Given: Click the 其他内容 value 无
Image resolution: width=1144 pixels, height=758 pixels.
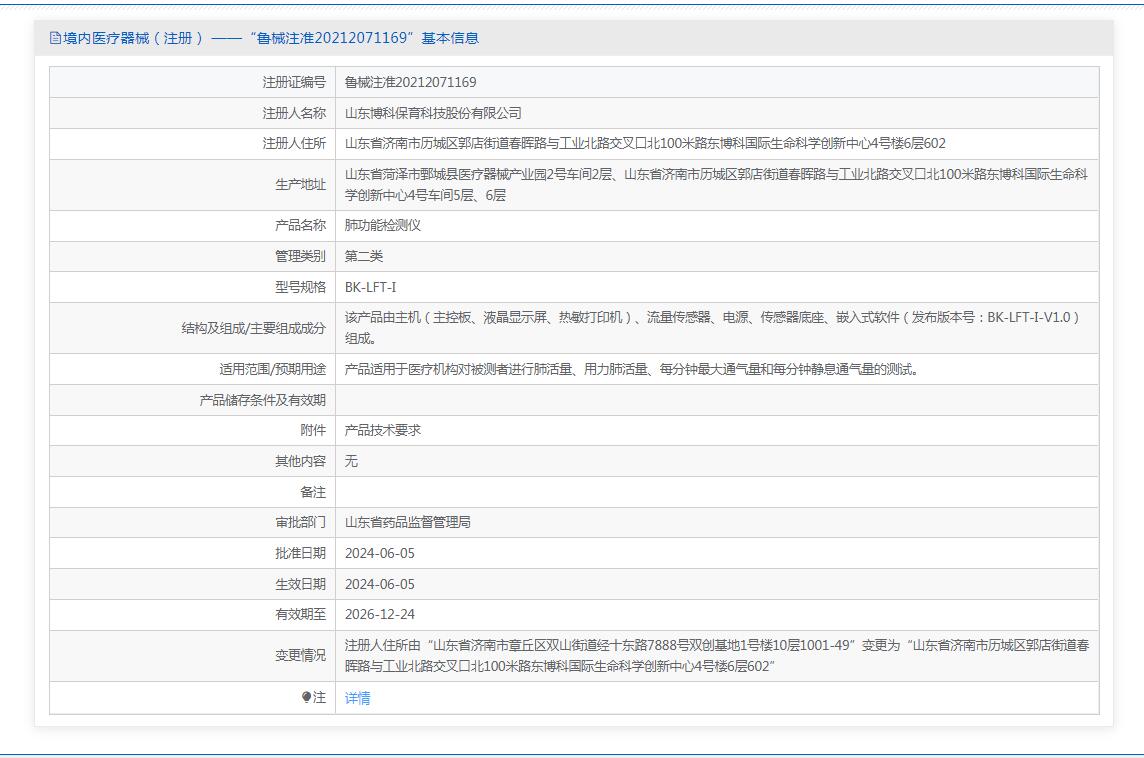Looking at the screenshot, I should pyautogui.click(x=351, y=461).
